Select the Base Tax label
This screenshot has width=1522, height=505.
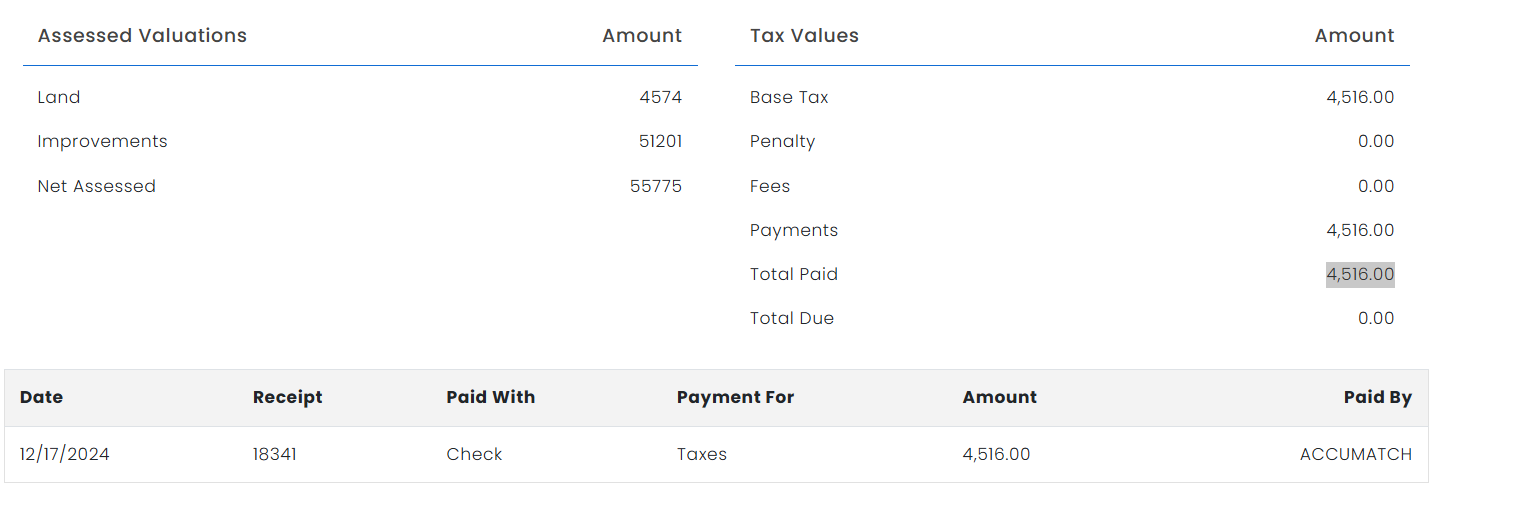789,97
